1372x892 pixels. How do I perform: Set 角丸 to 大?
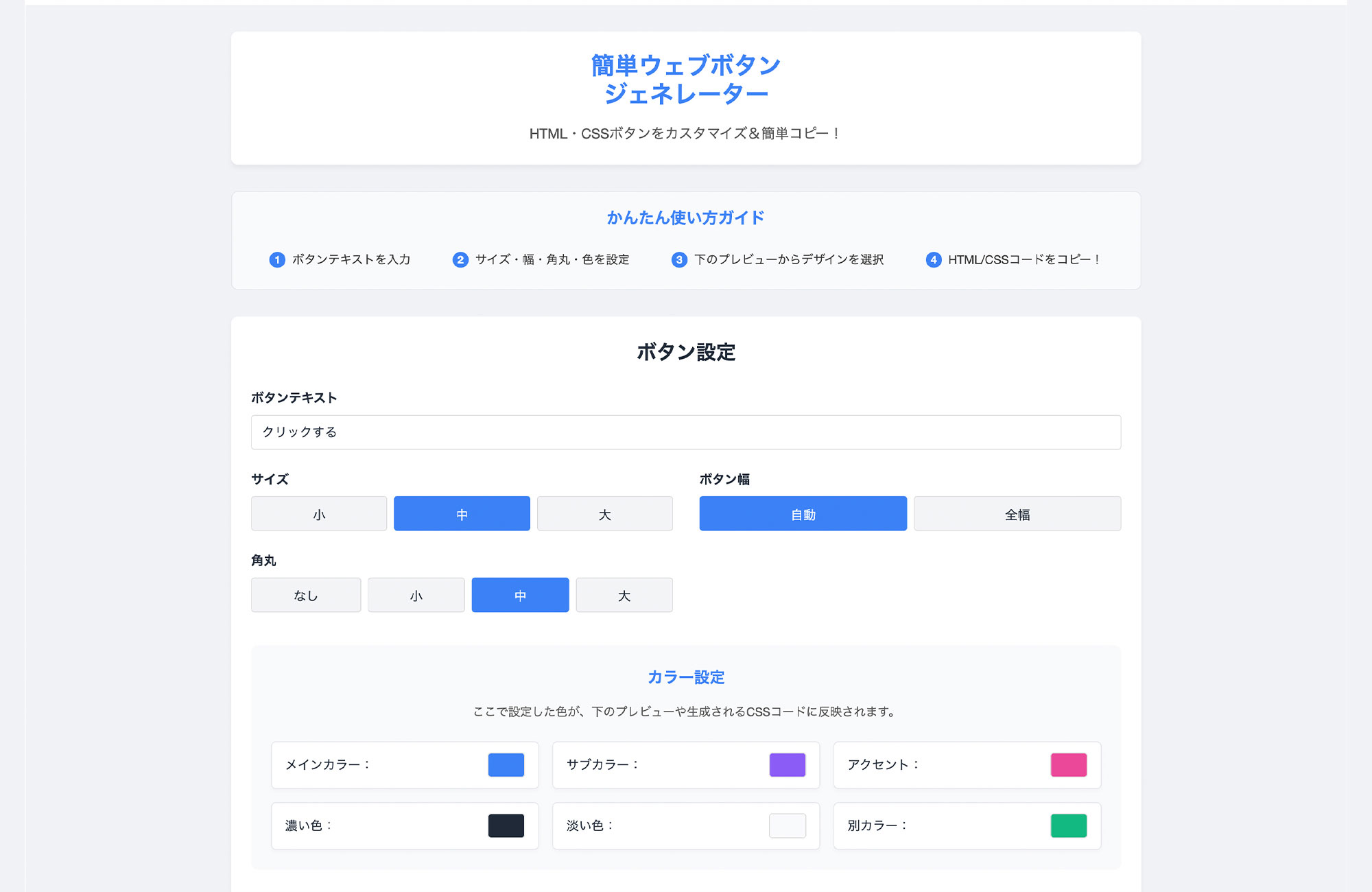(624, 595)
